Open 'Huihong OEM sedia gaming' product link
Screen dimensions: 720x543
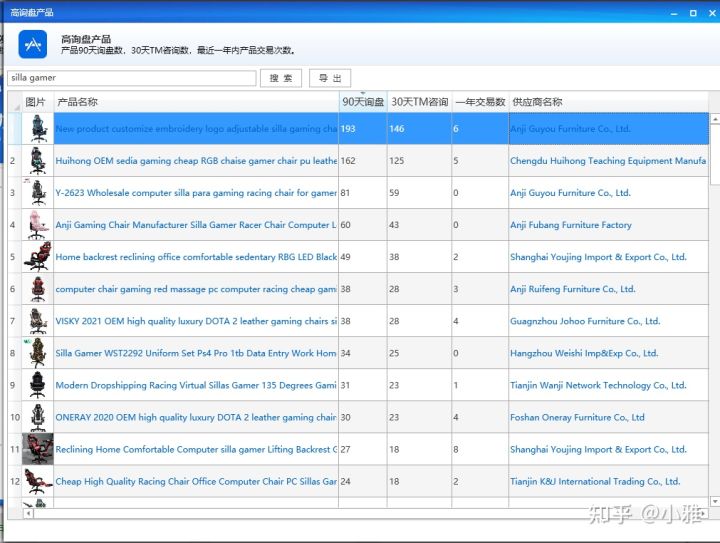pyautogui.click(x=196, y=161)
